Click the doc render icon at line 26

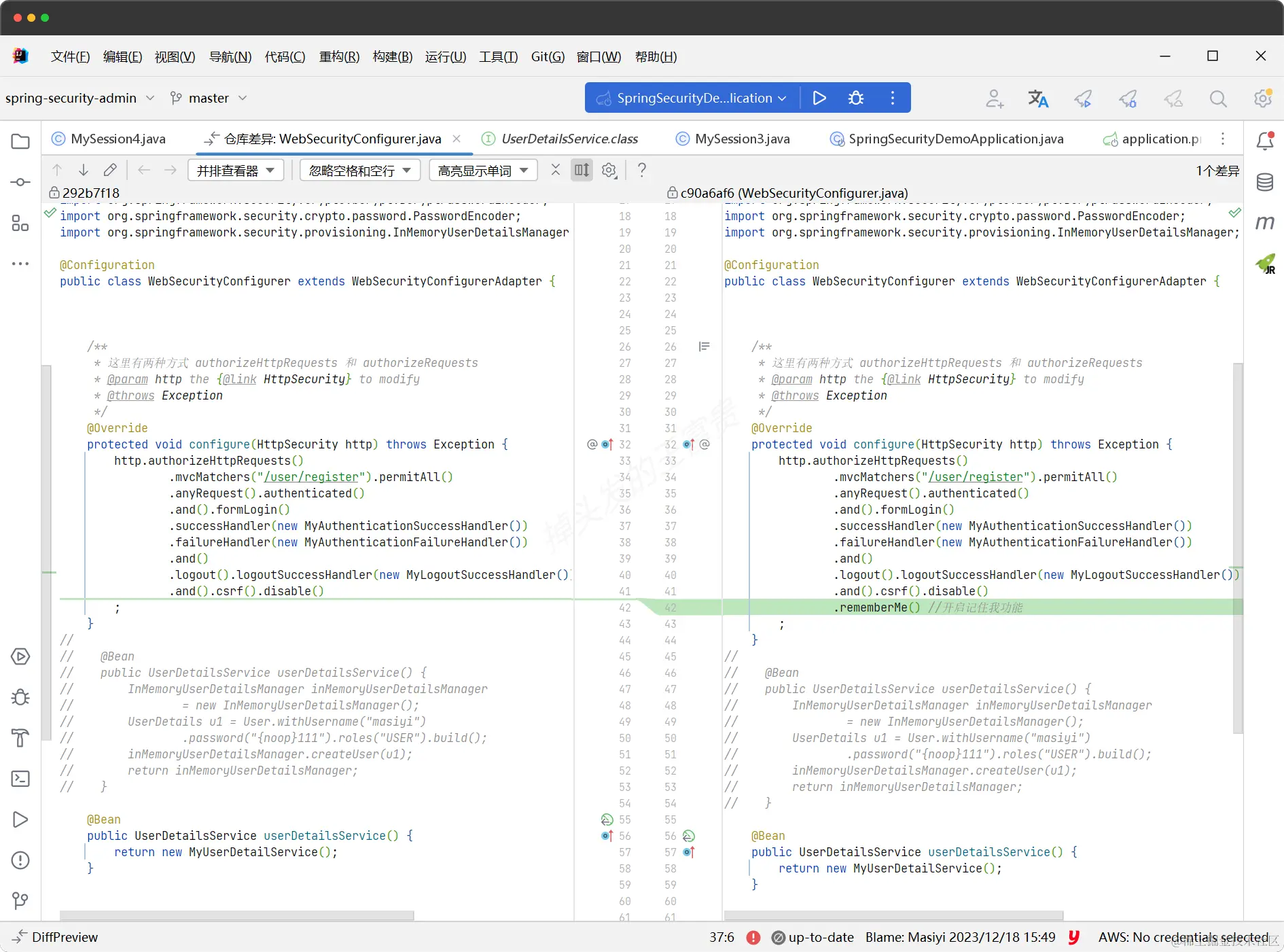pos(705,347)
